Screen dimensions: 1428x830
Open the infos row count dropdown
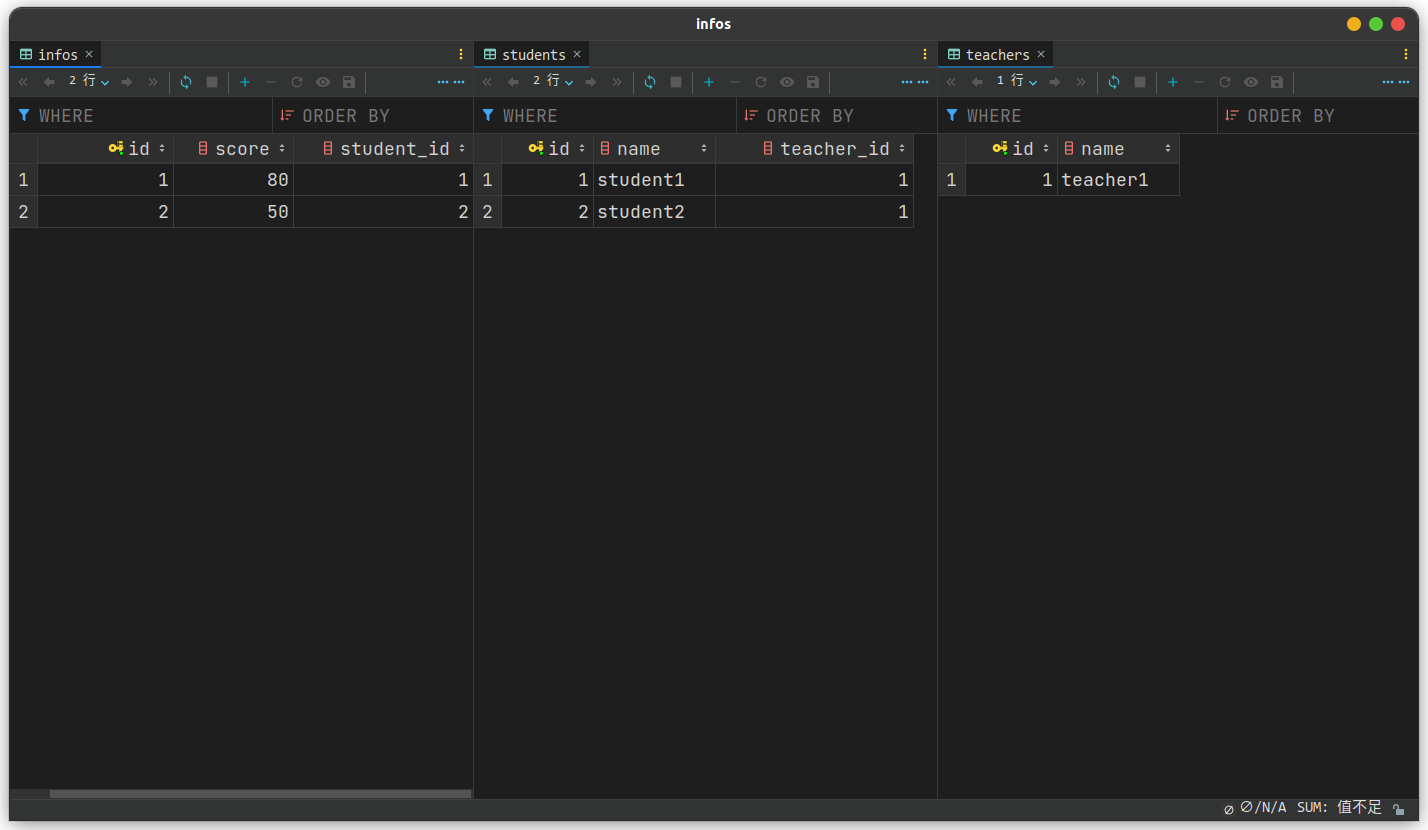coord(89,82)
